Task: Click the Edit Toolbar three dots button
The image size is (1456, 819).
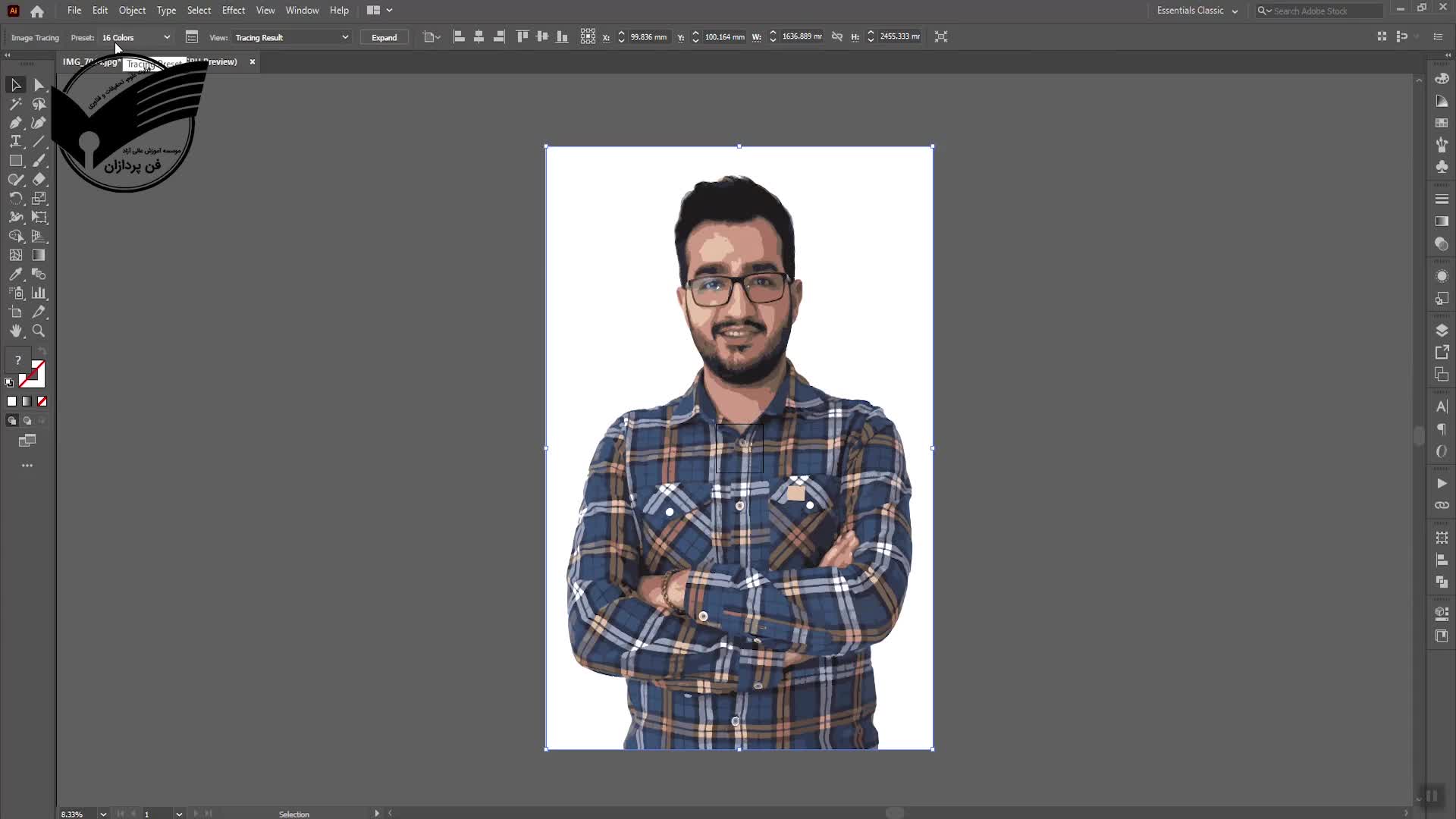Action: pos(27,466)
